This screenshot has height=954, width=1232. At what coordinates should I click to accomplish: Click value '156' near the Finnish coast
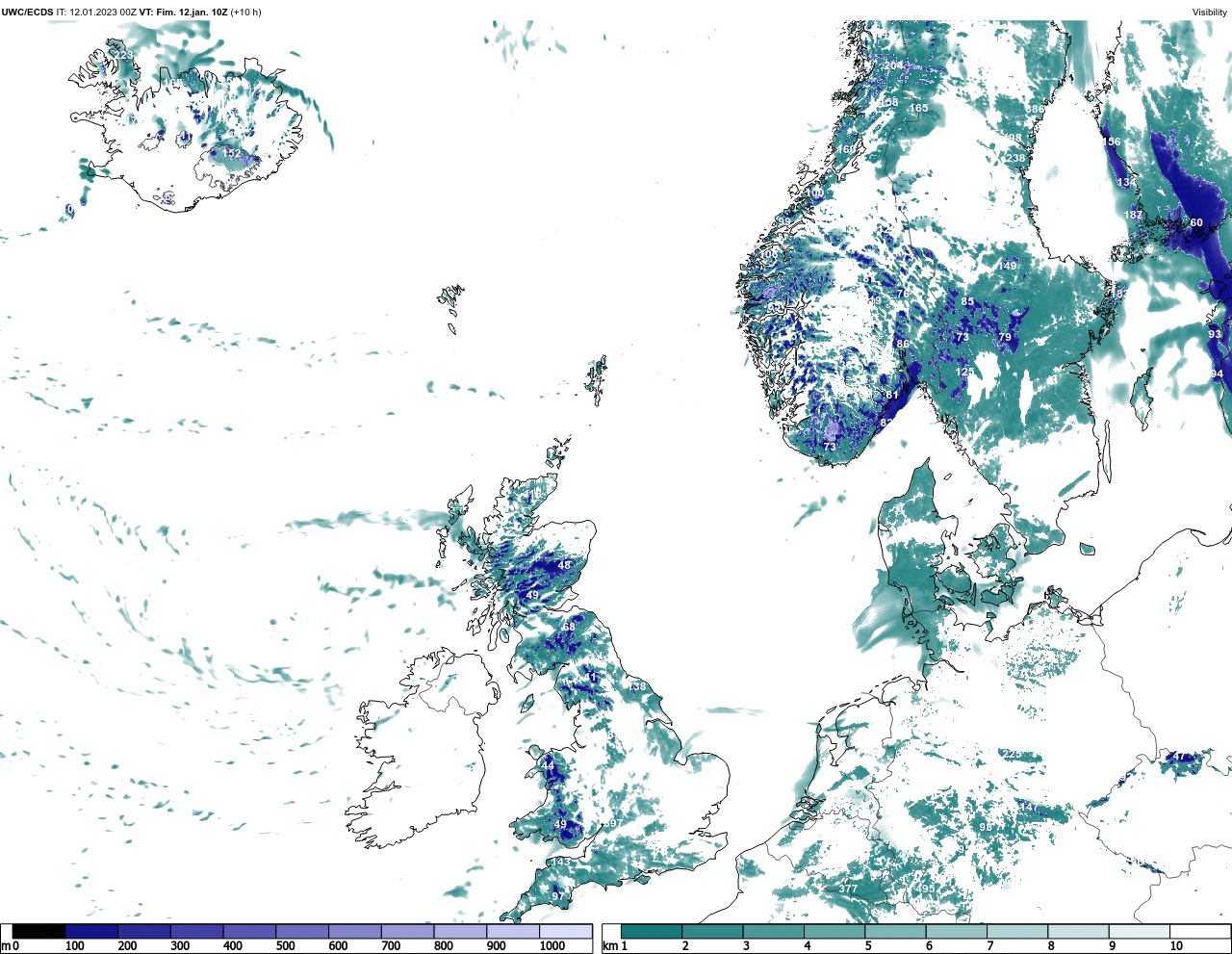pos(1112,142)
